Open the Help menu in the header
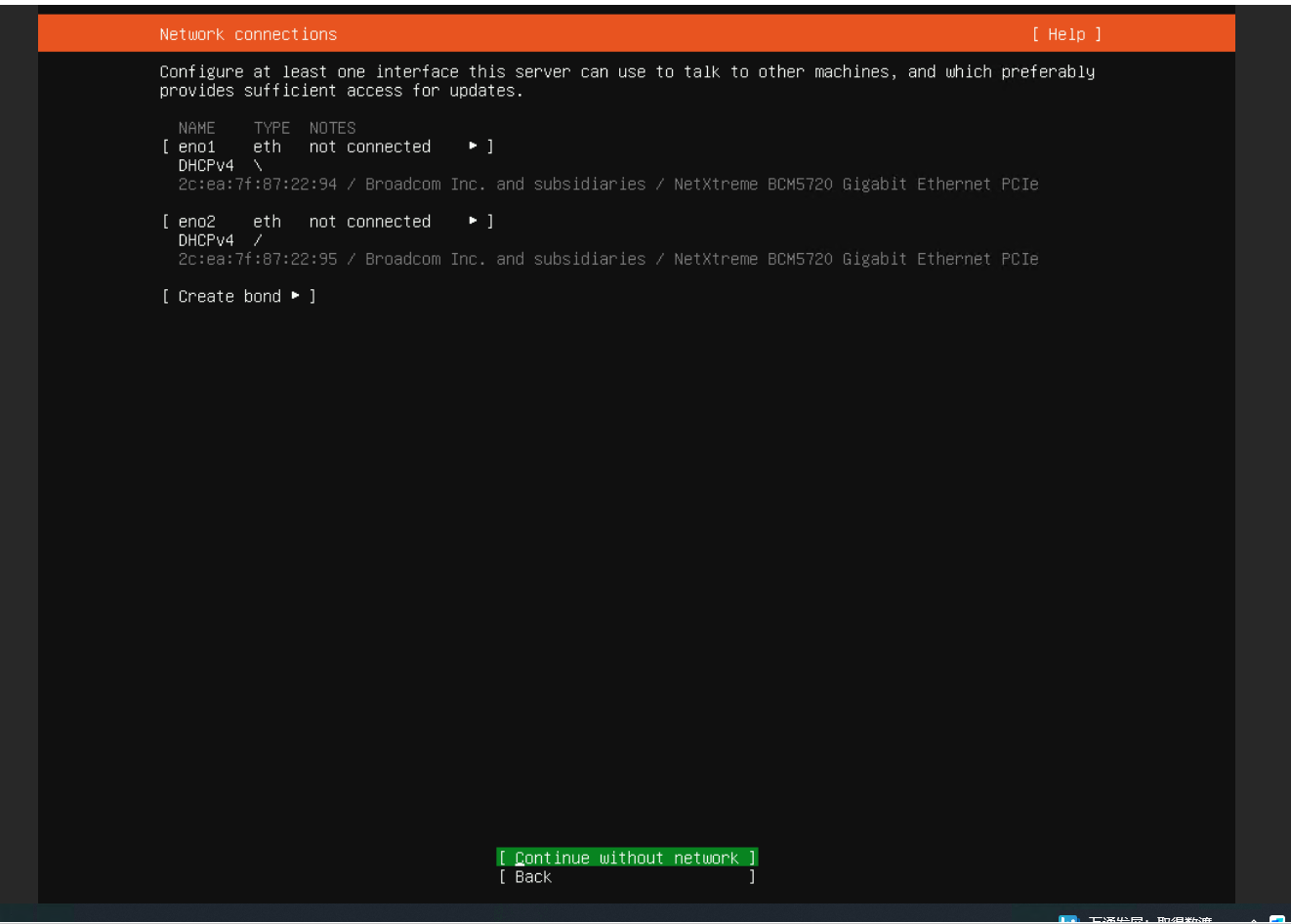The height and width of the screenshot is (924, 1291). pyautogui.click(x=1065, y=34)
